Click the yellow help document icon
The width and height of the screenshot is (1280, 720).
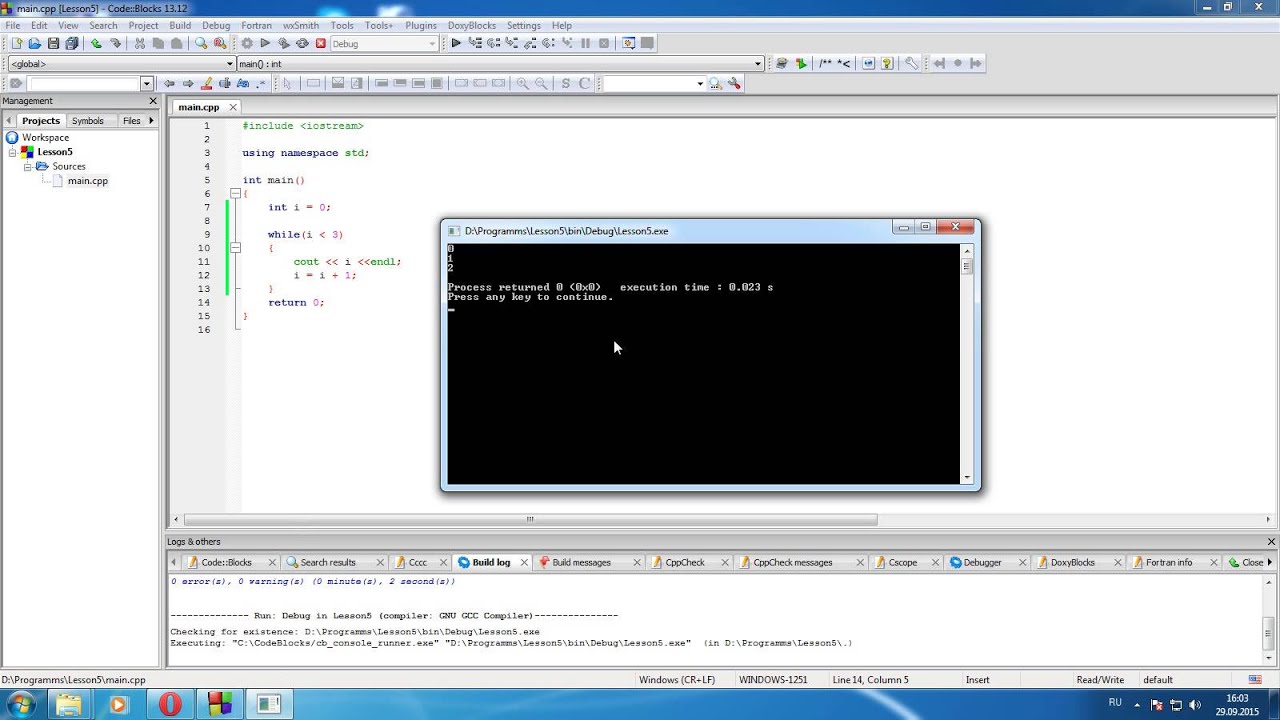point(887,63)
